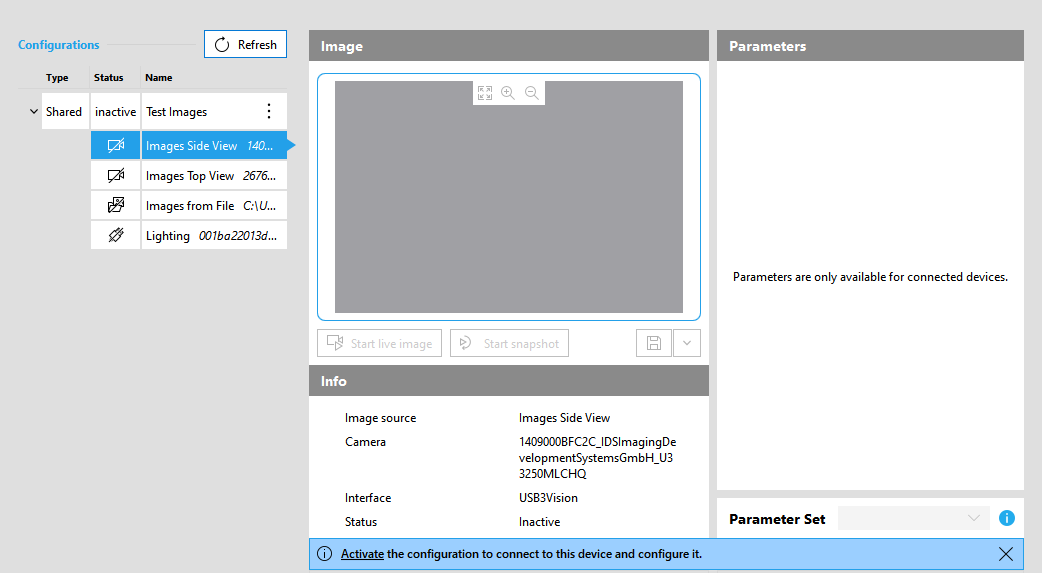Click Start snapshot button

coord(509,343)
